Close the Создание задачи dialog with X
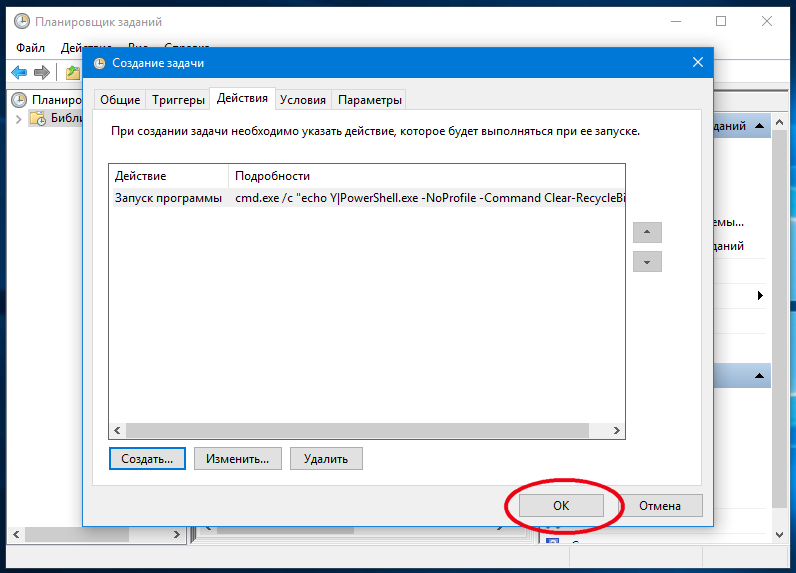Screen dimensions: 796x573 (697, 62)
